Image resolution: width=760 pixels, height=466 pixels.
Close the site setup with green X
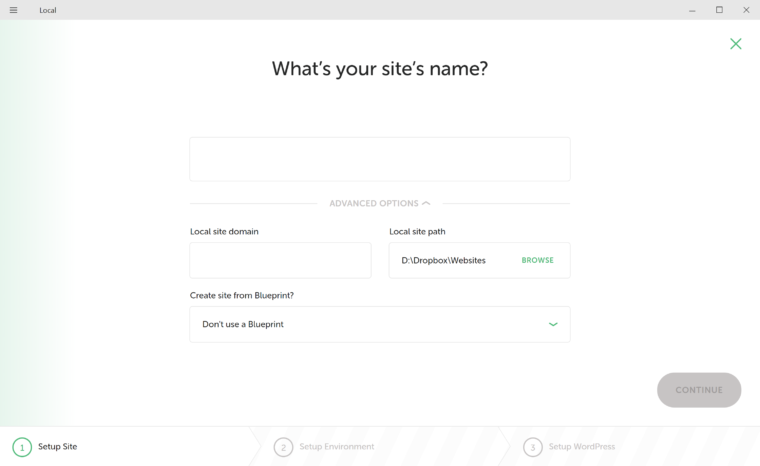pos(735,44)
